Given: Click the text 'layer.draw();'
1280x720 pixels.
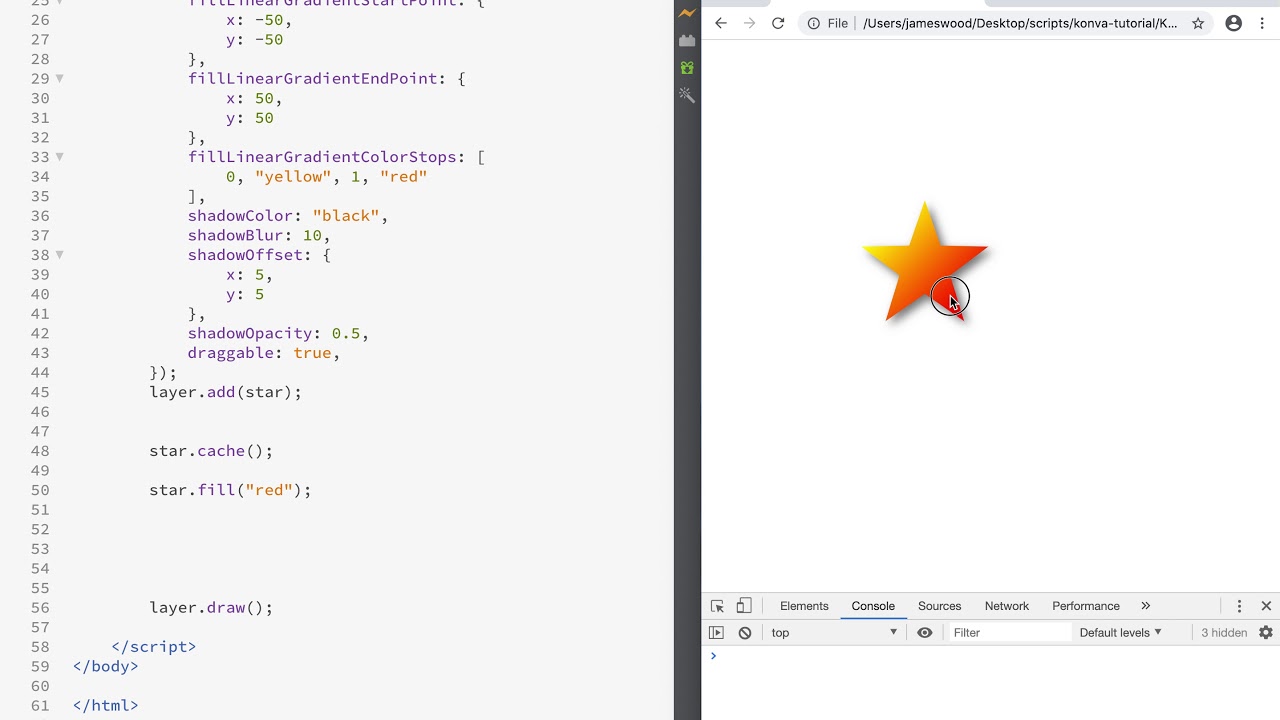Looking at the screenshot, I should [211, 607].
